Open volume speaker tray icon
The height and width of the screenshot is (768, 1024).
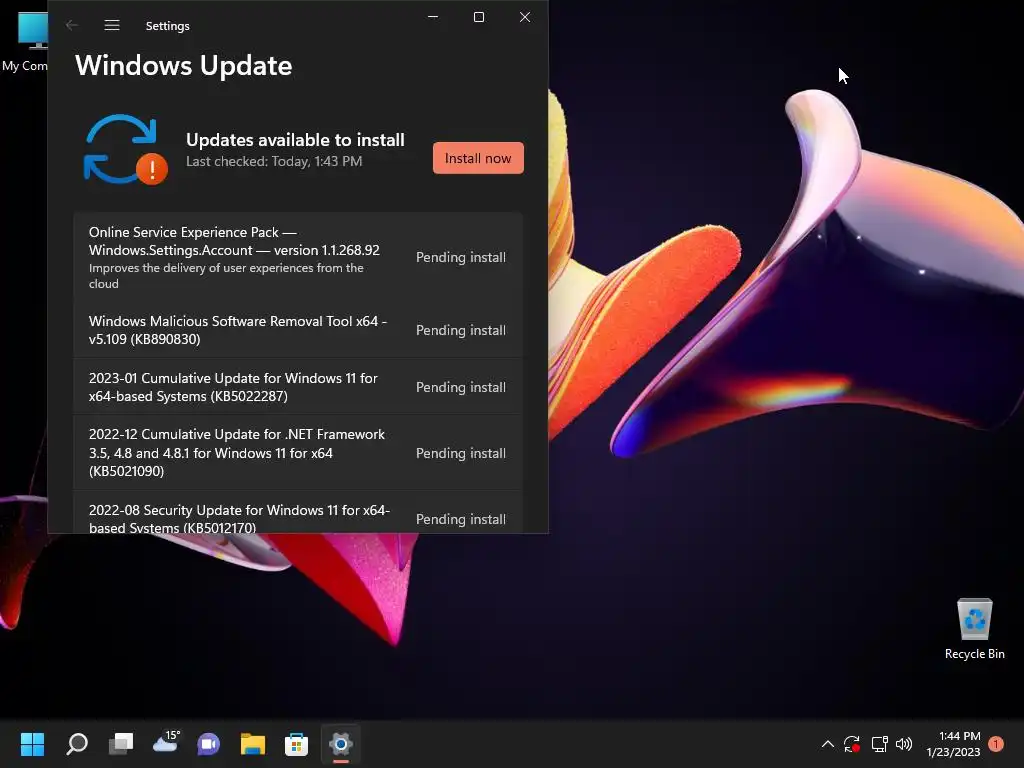click(x=904, y=744)
